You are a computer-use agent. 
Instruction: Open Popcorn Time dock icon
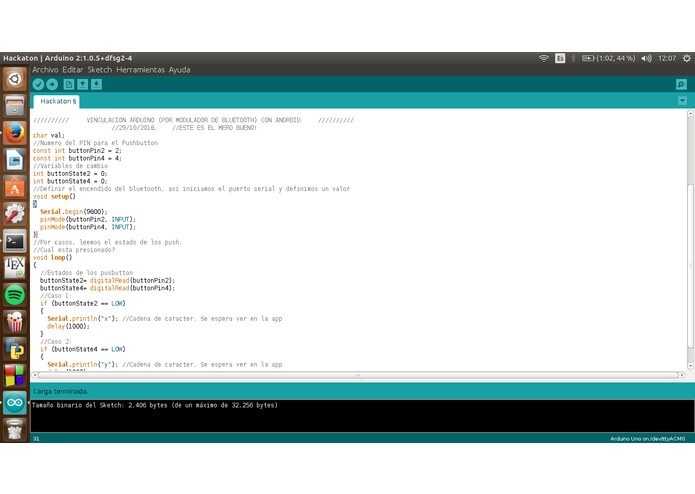pyautogui.click(x=15, y=322)
